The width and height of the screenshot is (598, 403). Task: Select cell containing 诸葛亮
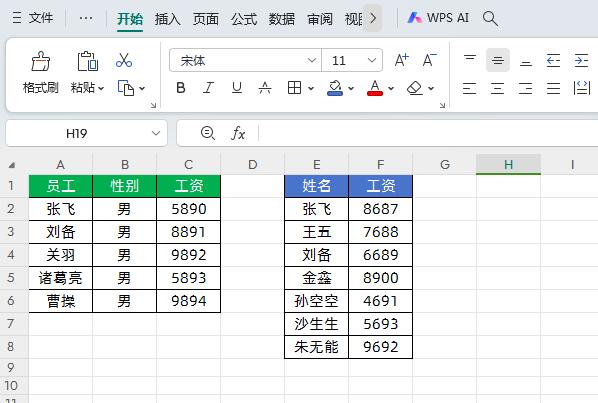[61, 278]
